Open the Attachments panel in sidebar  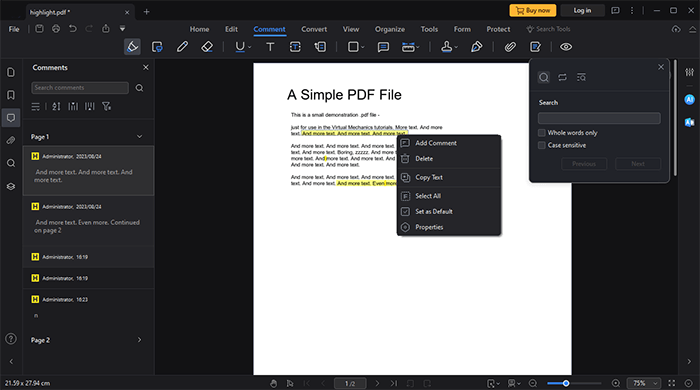tap(11, 141)
